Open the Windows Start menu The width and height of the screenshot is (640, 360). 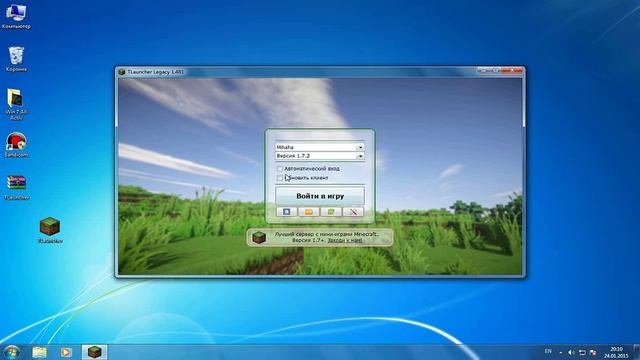(11, 351)
